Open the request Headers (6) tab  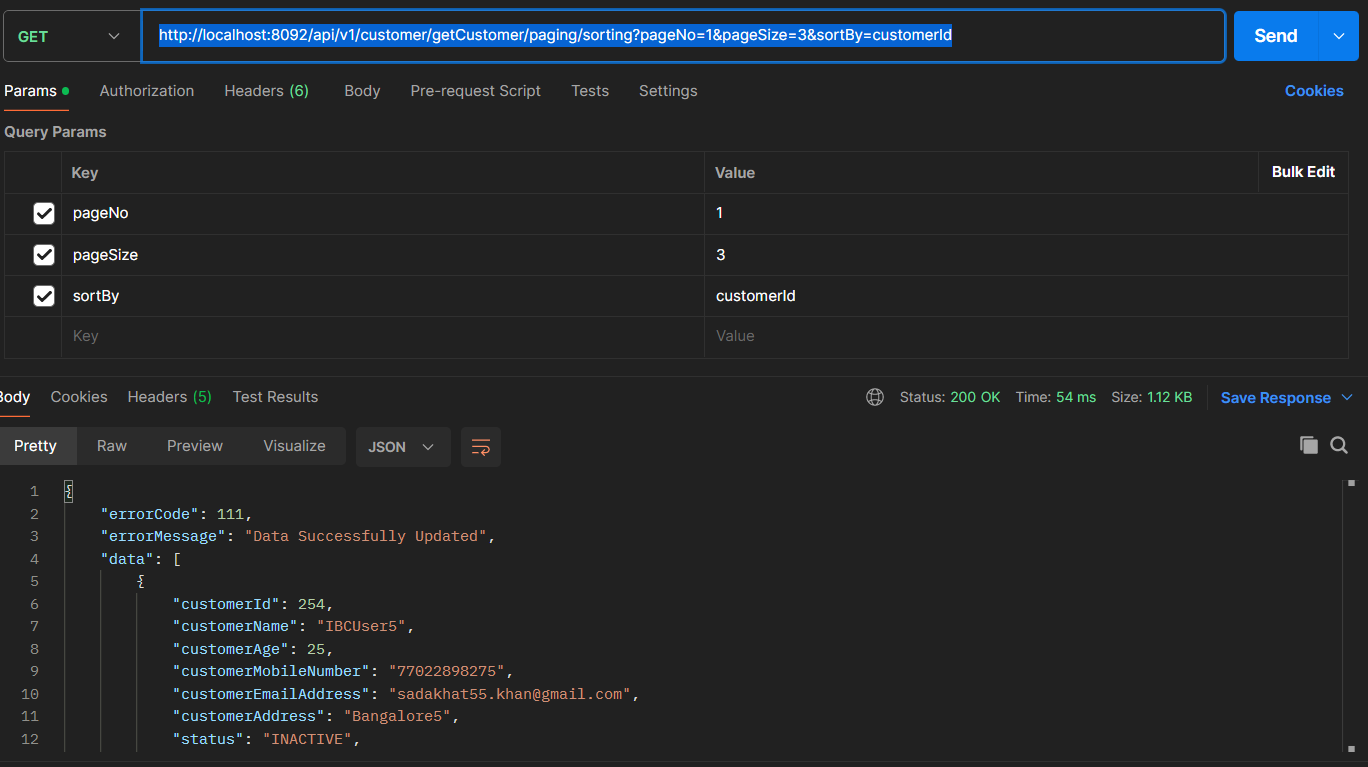(x=266, y=91)
